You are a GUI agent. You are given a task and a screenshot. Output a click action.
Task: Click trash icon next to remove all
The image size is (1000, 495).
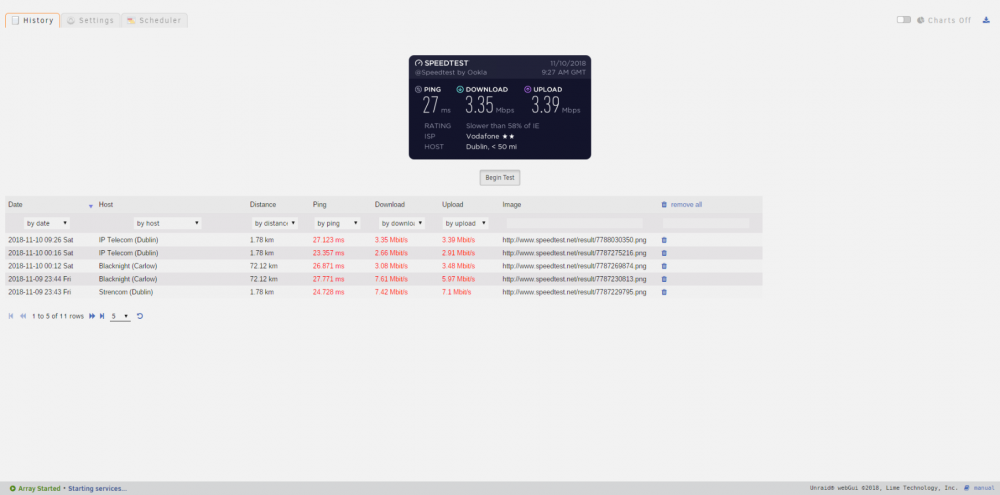(664, 205)
